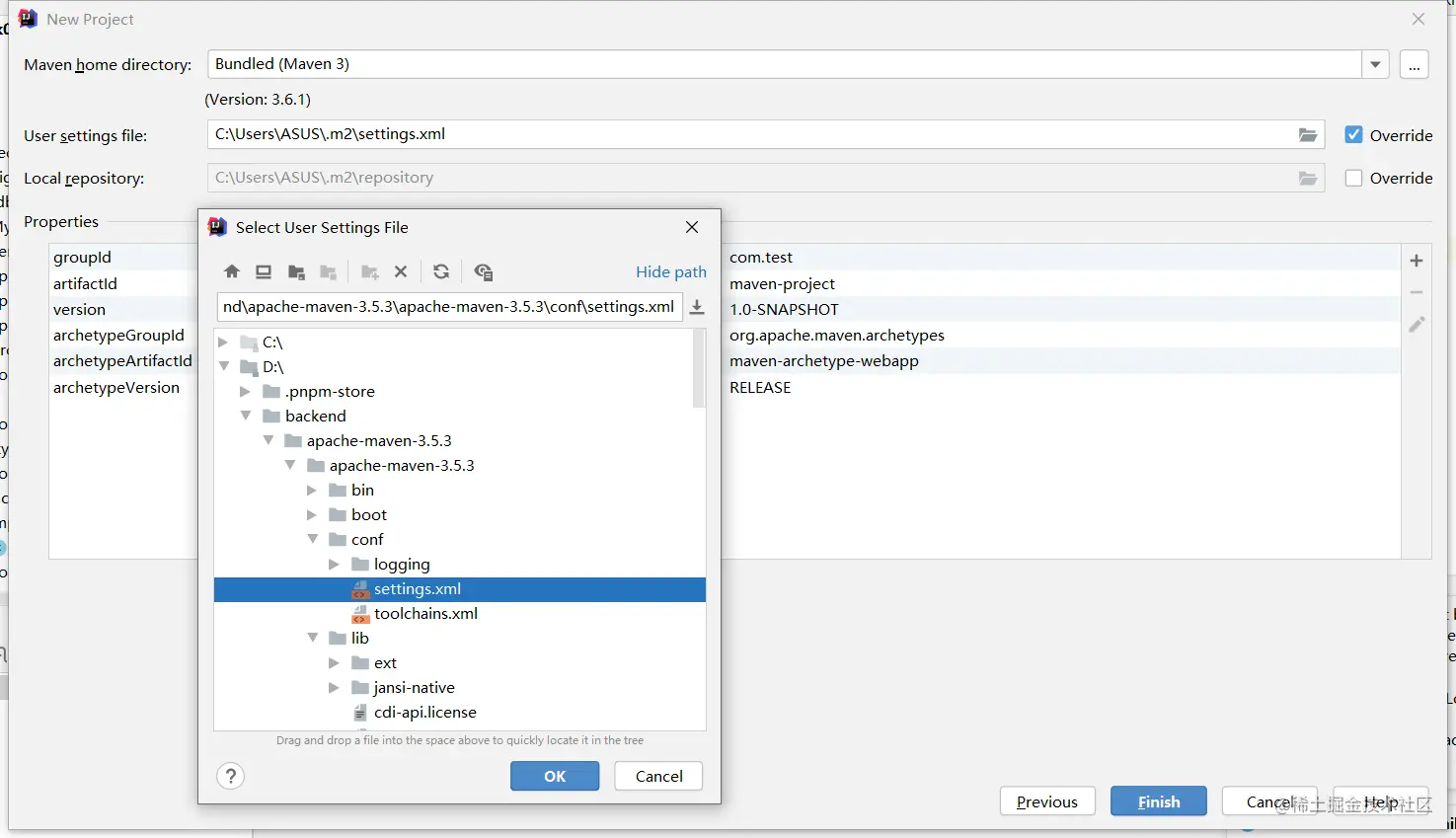The image size is (1456, 838).
Task: Collapse the D:\ drive node
Action: coord(223,367)
